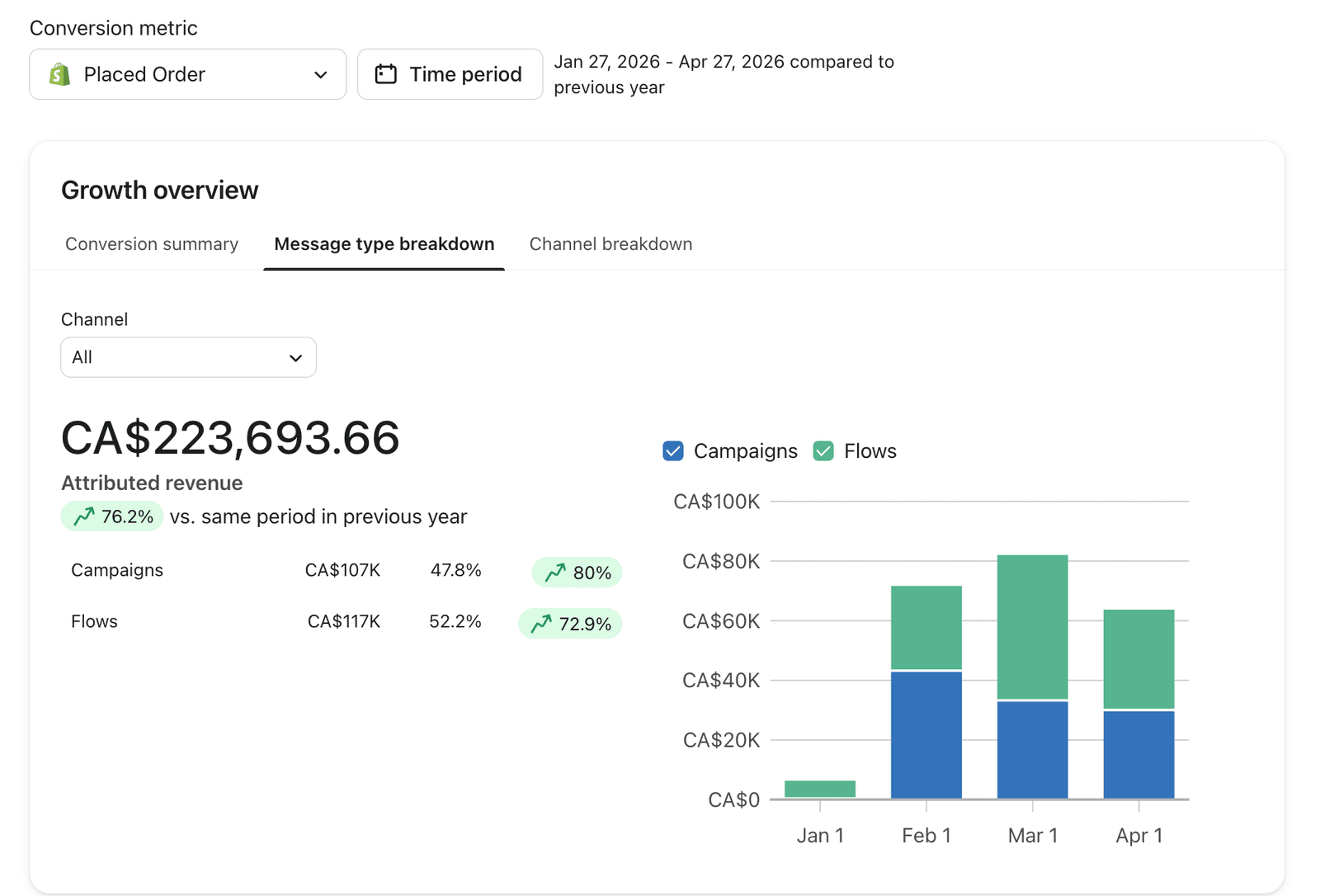The height and width of the screenshot is (896, 1320).
Task: Click the Flows 72.9% trend arrow icon
Action: (x=541, y=624)
